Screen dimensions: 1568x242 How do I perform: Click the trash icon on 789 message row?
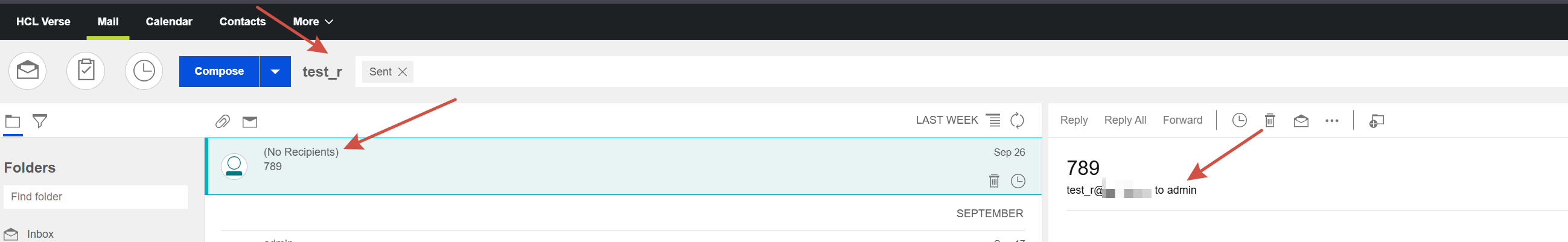[994, 180]
